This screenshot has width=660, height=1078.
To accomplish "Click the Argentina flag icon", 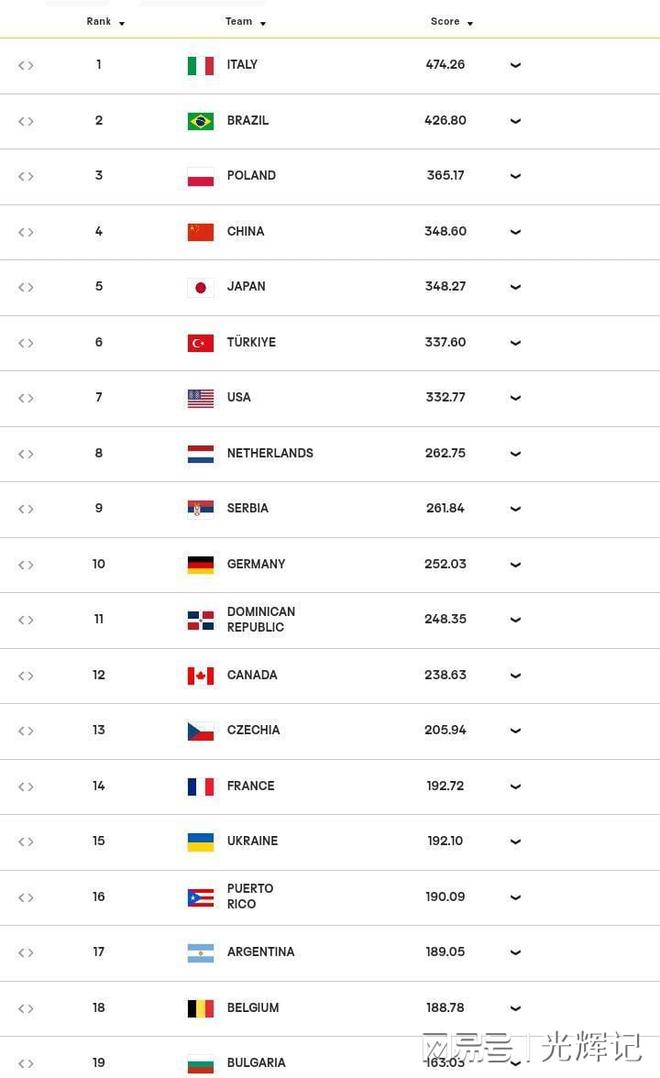I will tap(200, 953).
